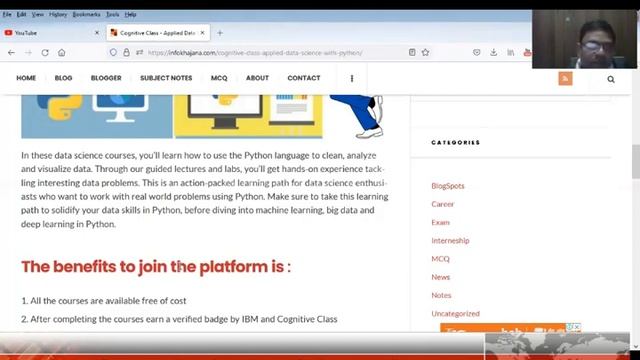Viewport: 640px width, 360px height.
Task: Click the shield tracking protection icon
Action: [x=113, y=52]
